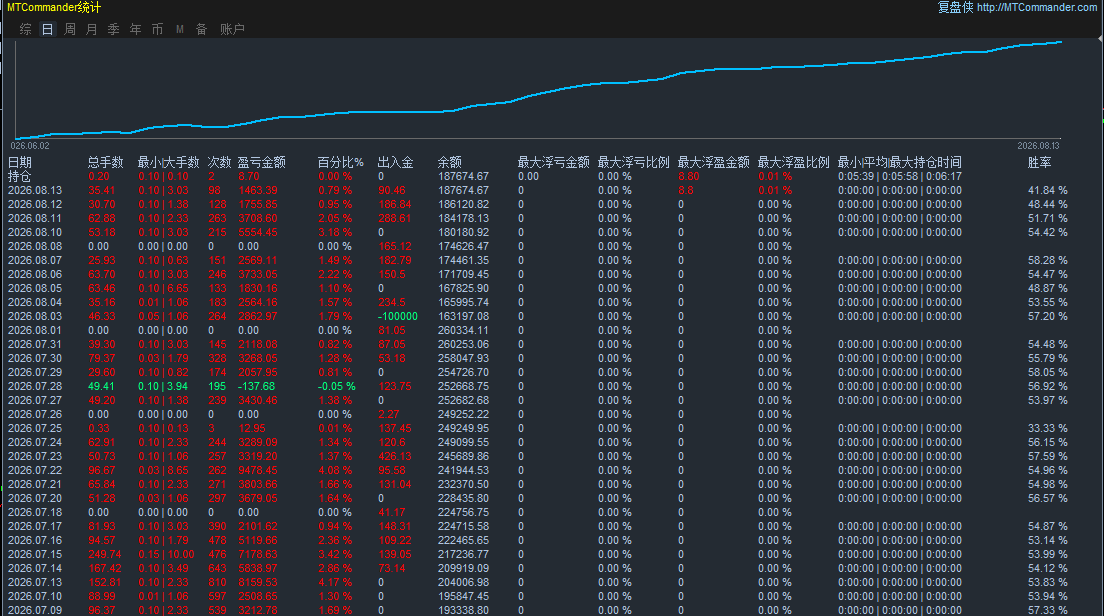
Task: Click the 4.17 % percentage cell
Action: [334, 582]
